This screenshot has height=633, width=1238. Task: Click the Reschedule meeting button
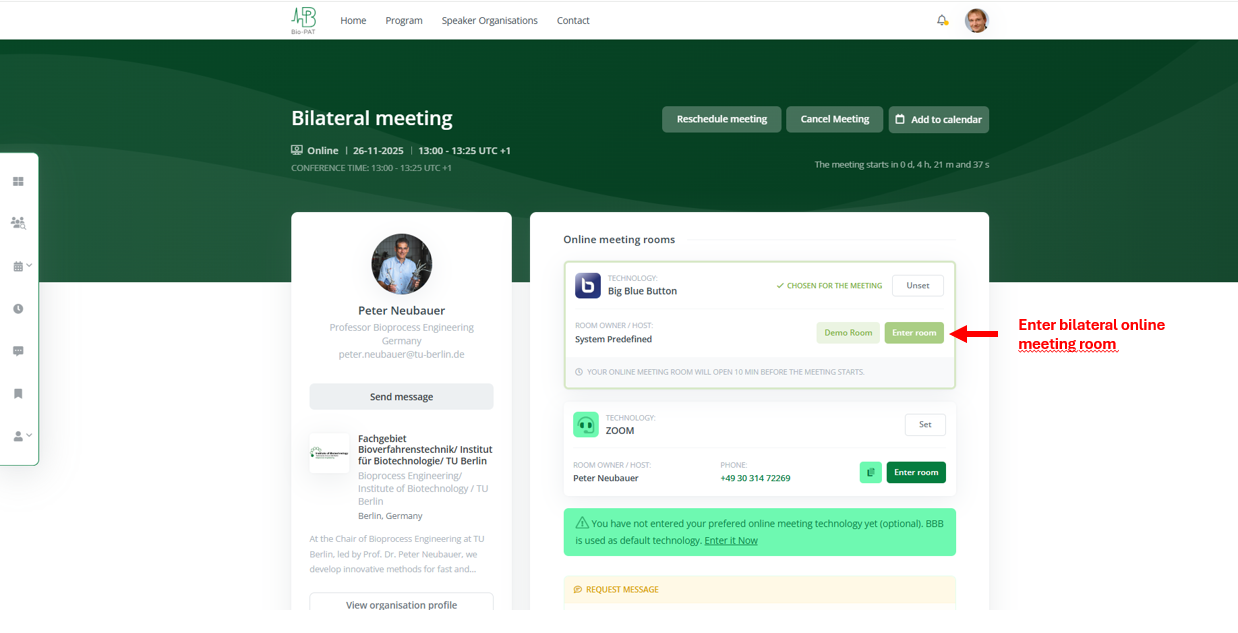pyautogui.click(x=721, y=119)
